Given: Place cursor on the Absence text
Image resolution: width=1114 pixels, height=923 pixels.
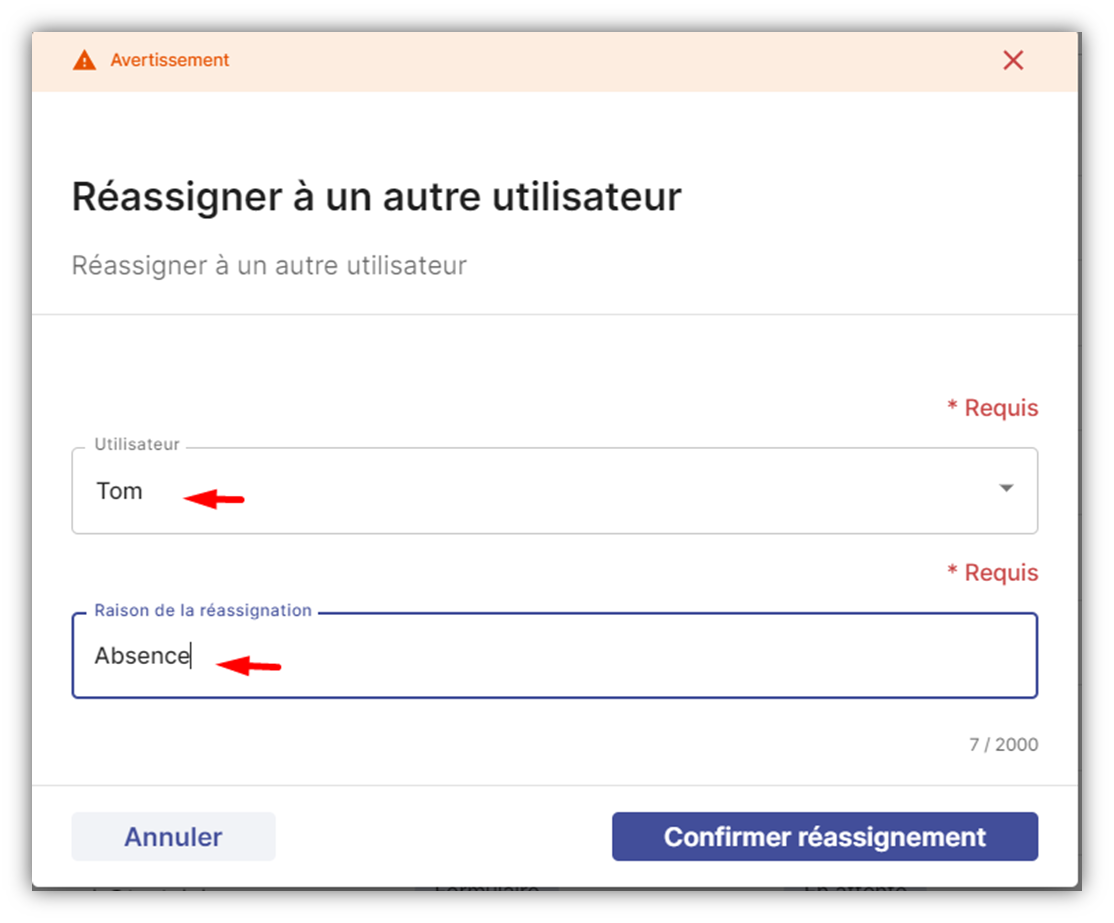Looking at the screenshot, I should tap(142, 655).
